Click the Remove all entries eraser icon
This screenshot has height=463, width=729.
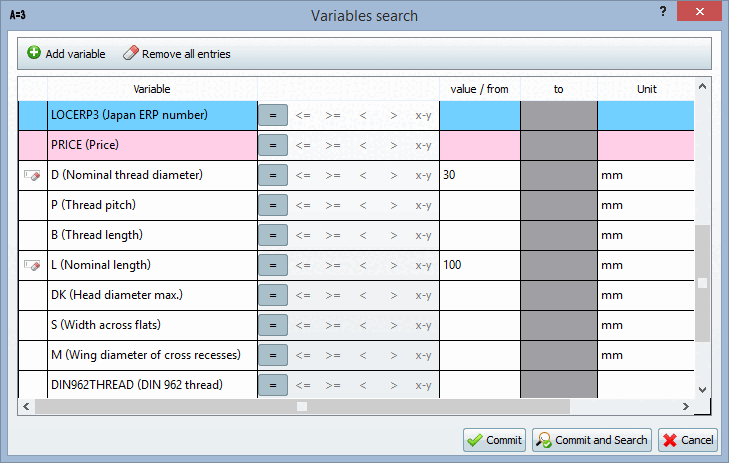130,53
